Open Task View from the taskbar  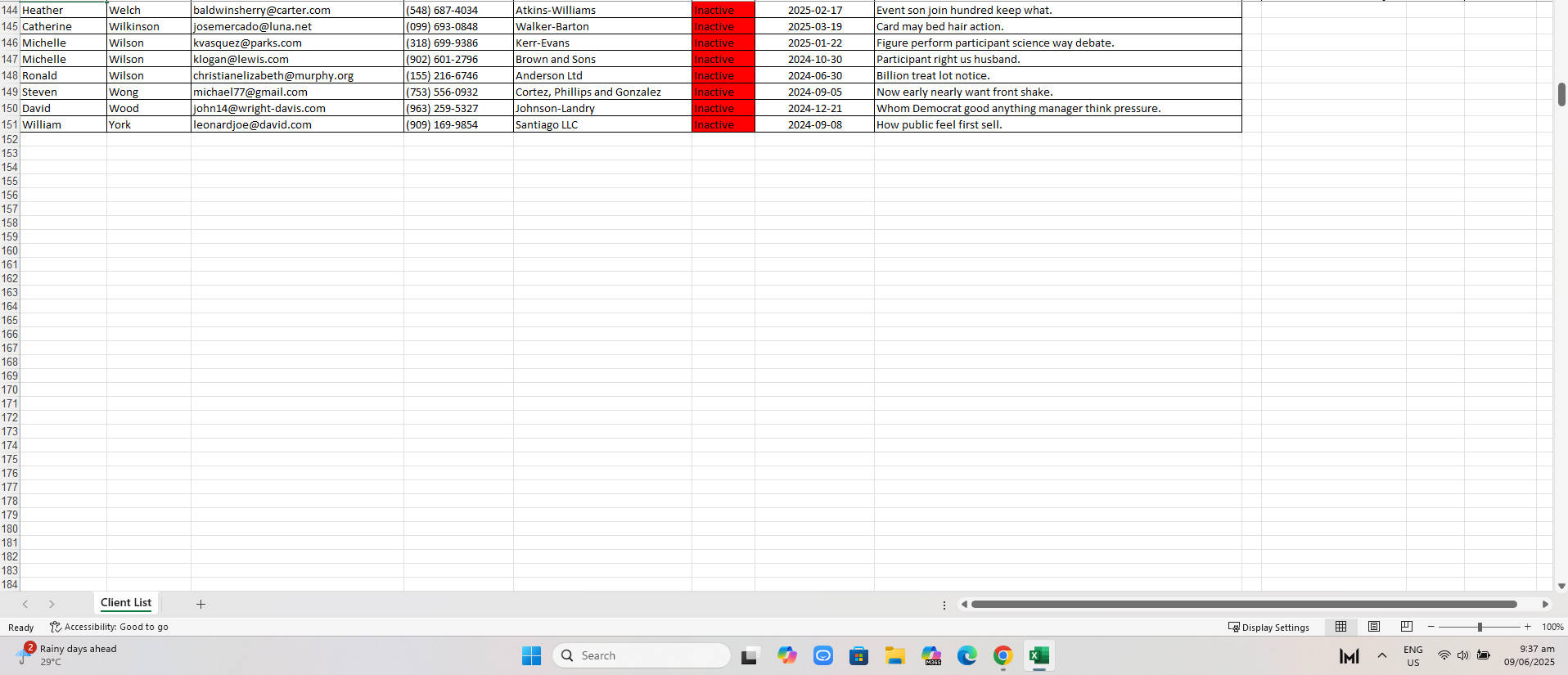(749, 655)
